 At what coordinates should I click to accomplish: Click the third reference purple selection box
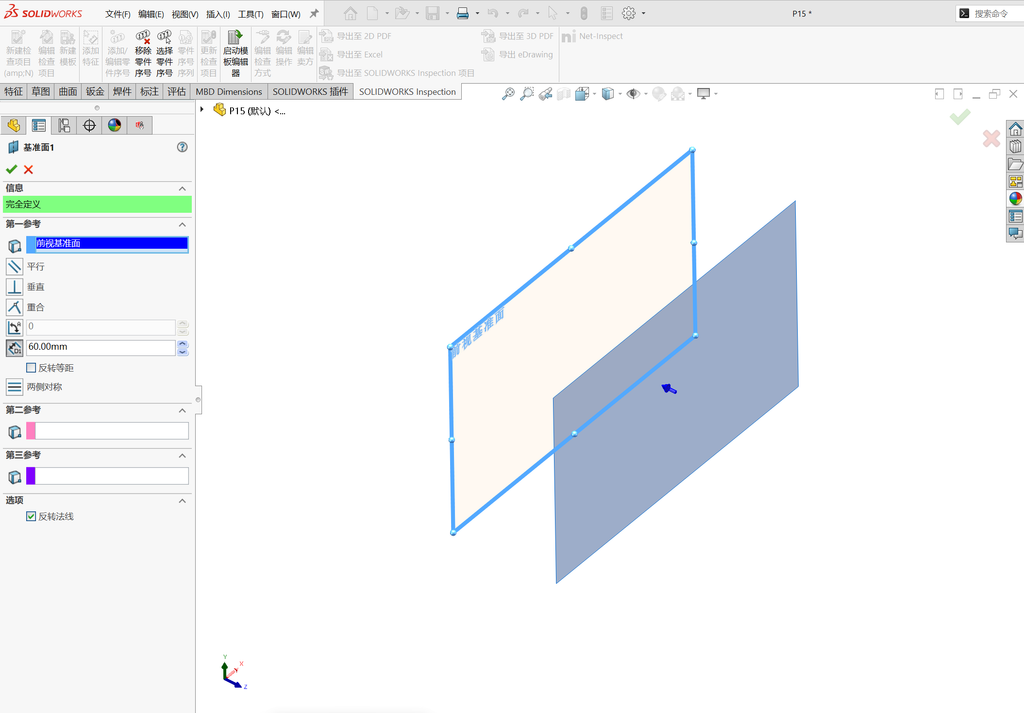click(x=107, y=476)
